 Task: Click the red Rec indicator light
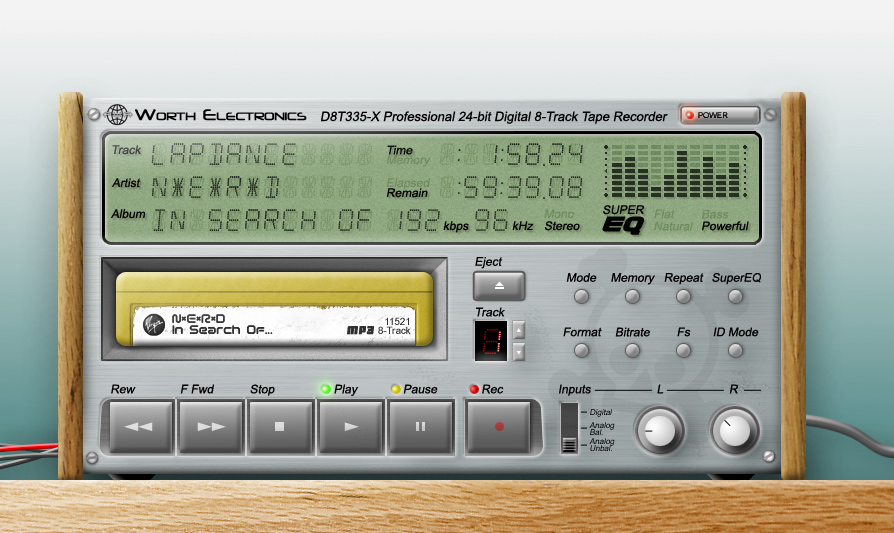[x=474, y=389]
